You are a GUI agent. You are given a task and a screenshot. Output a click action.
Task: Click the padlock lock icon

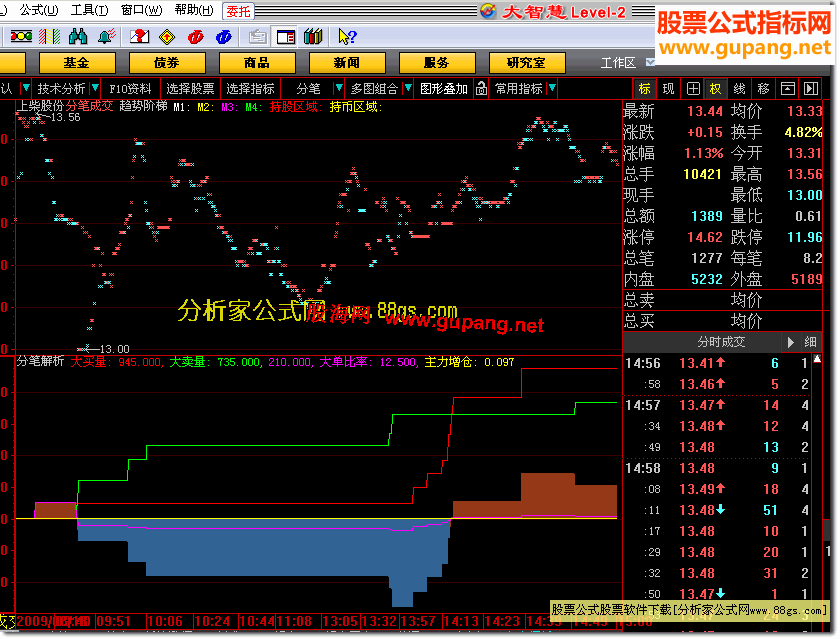[481, 88]
